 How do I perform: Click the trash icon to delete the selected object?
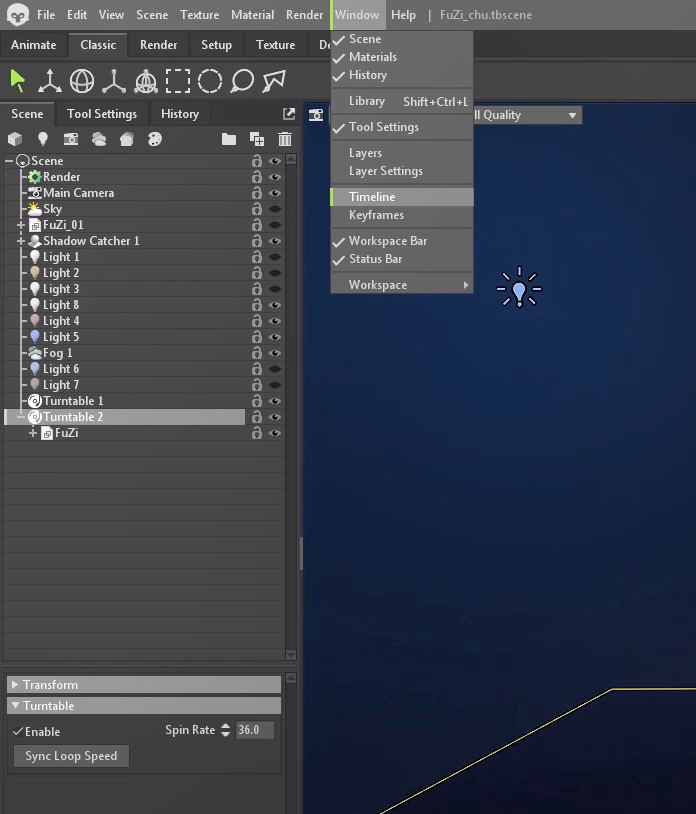click(x=285, y=139)
